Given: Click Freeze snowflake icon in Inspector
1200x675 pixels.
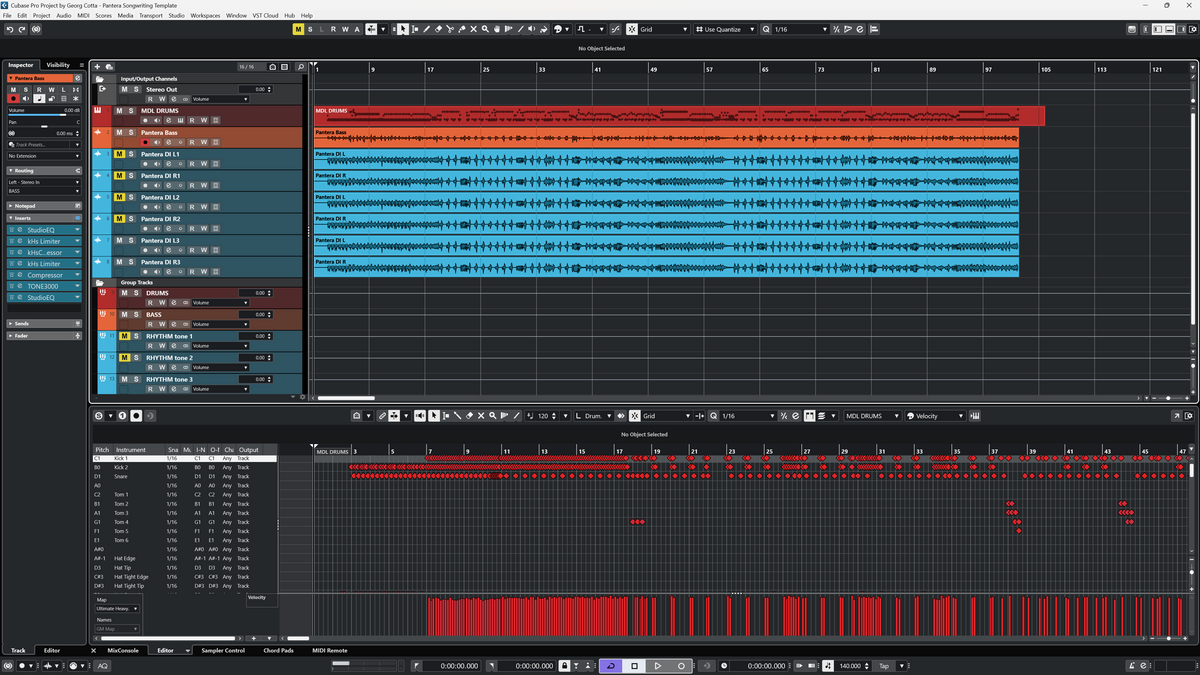Looking at the screenshot, I should tap(76, 99).
